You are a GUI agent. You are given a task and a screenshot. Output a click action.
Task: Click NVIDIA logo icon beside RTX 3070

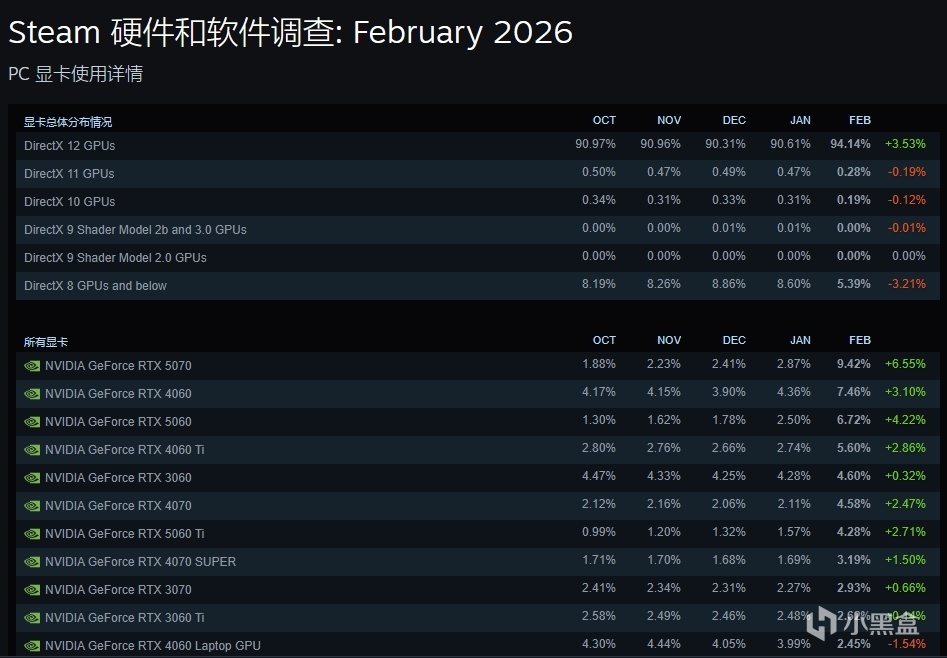[x=32, y=590]
